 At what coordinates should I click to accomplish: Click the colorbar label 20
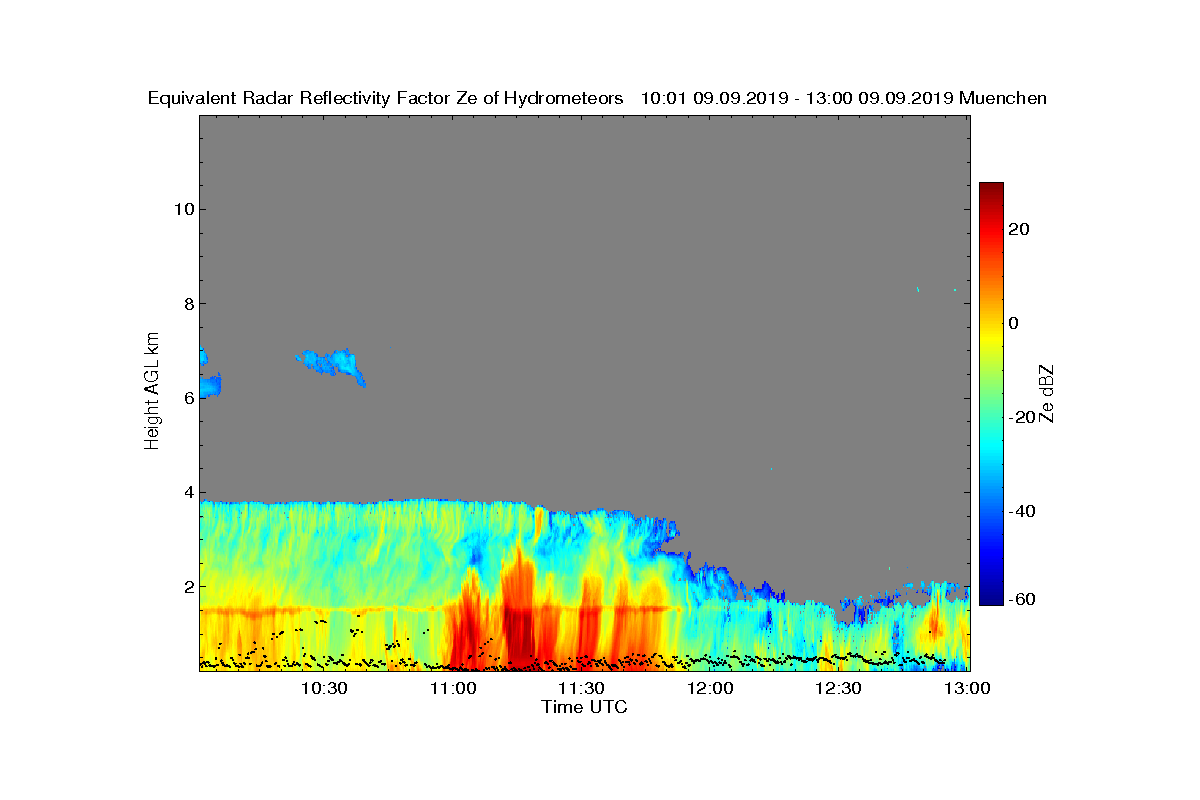click(x=1020, y=229)
